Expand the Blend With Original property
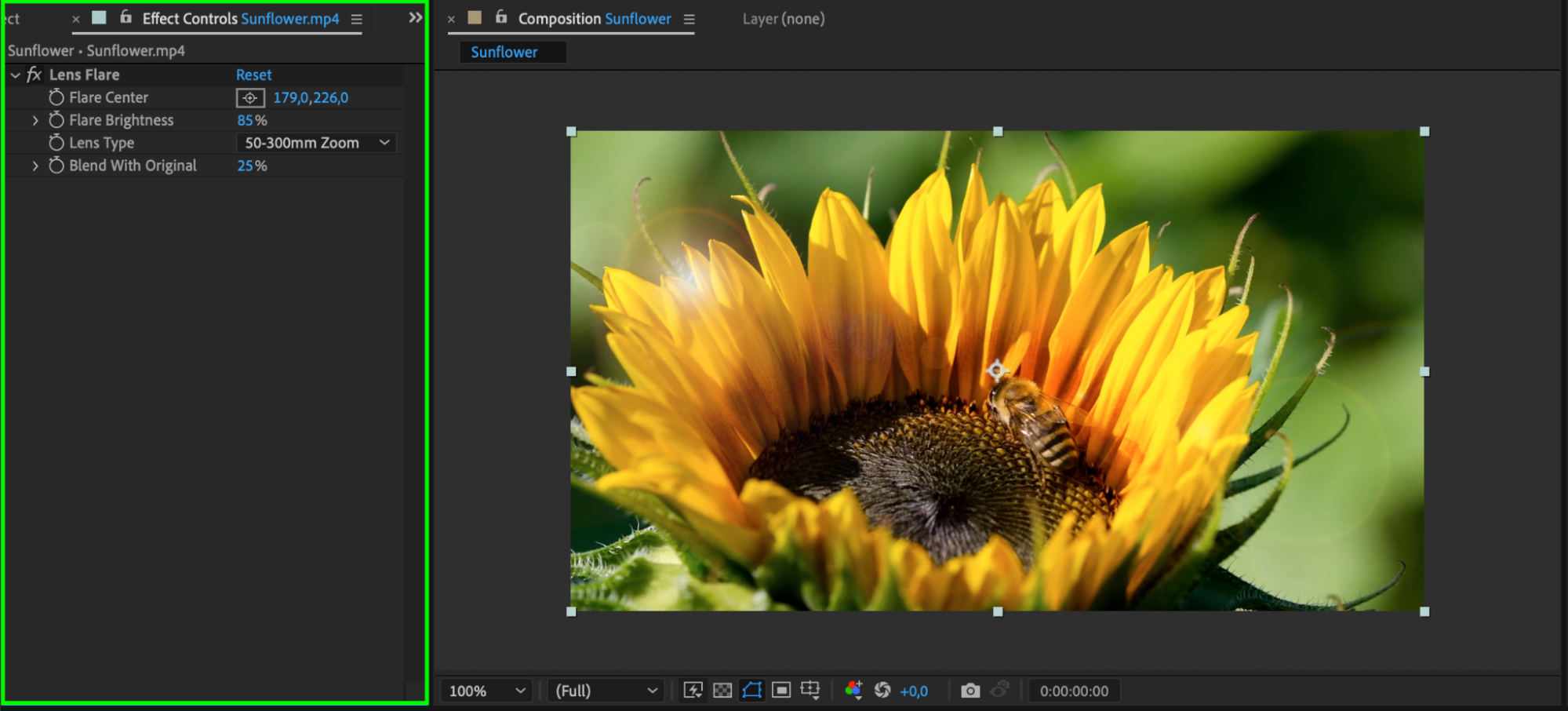The image size is (1568, 711). click(35, 166)
